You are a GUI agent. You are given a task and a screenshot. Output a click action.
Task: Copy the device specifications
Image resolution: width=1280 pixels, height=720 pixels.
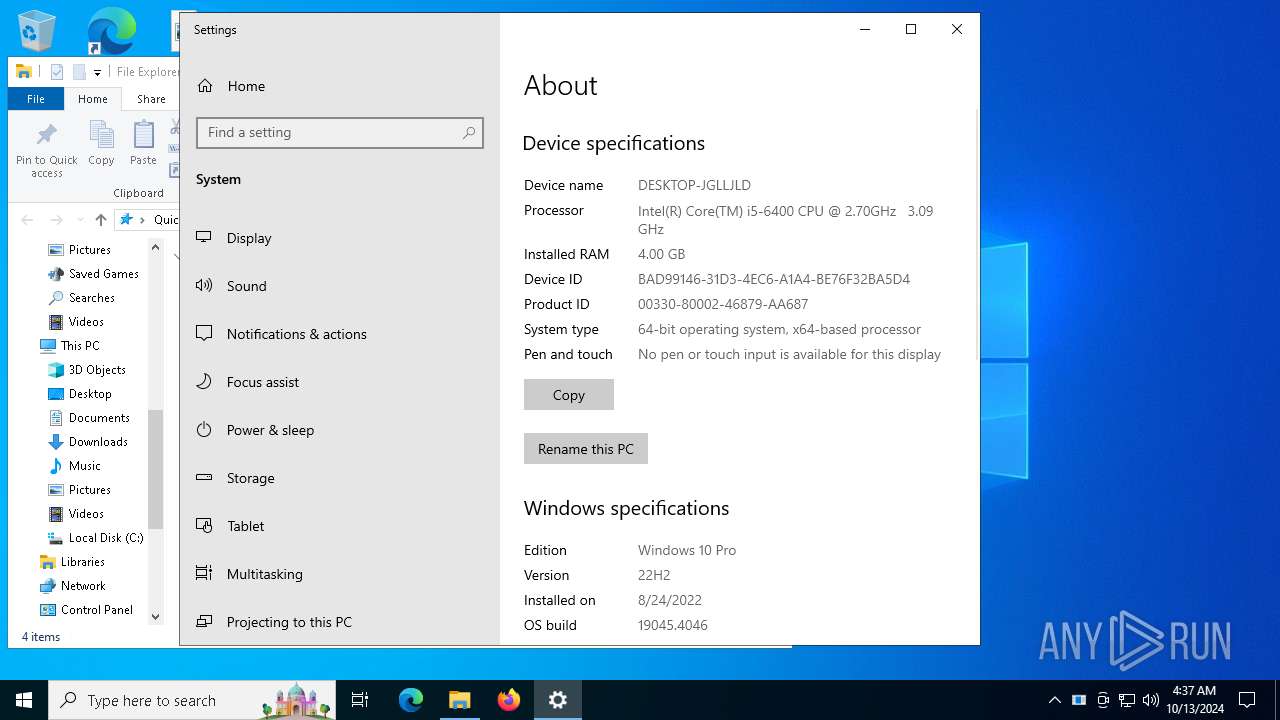click(x=568, y=395)
